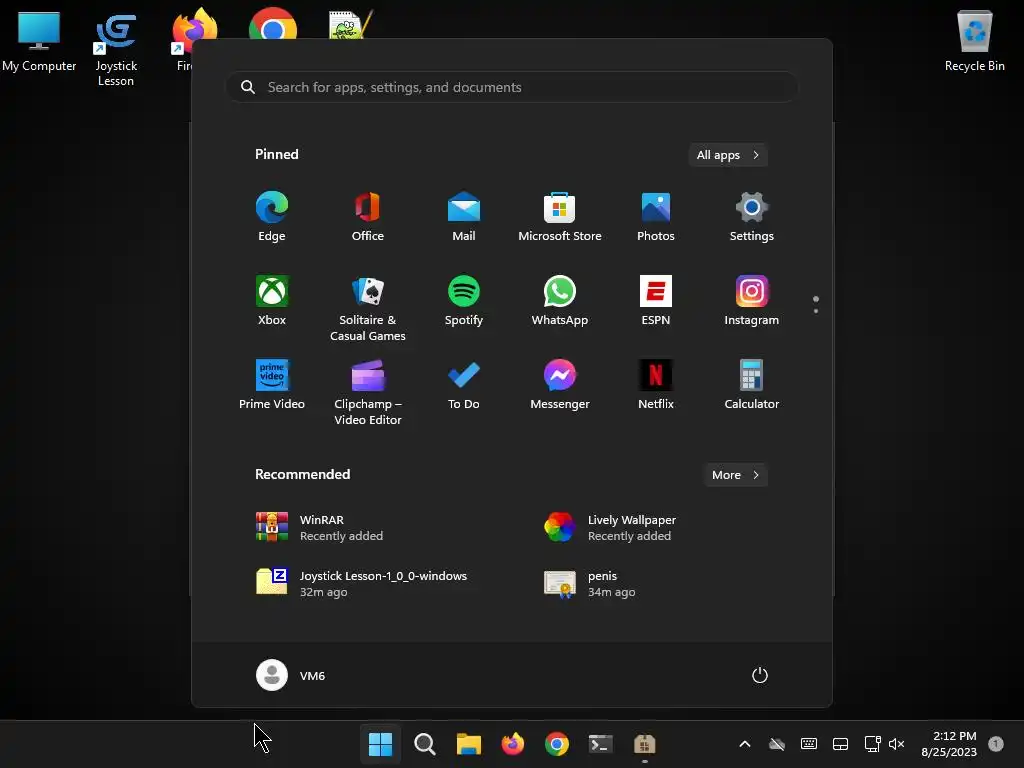Open Instagram
Screen dimensions: 1024x768
click(752, 300)
